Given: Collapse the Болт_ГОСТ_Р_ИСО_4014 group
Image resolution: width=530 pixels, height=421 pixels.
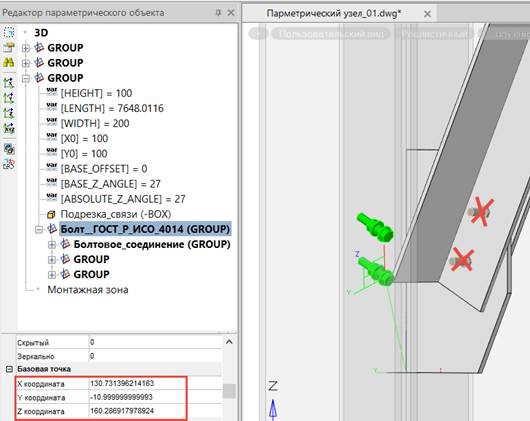Looking at the screenshot, I should point(39,229).
